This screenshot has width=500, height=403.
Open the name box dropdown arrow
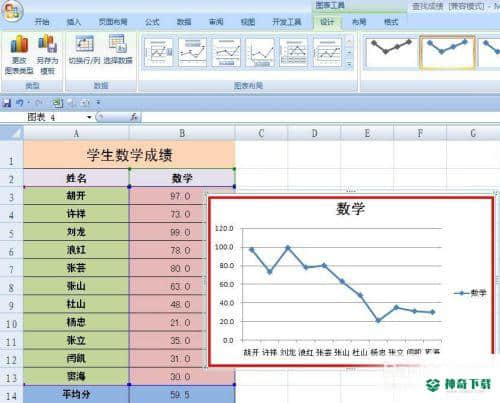pyautogui.click(x=89, y=117)
